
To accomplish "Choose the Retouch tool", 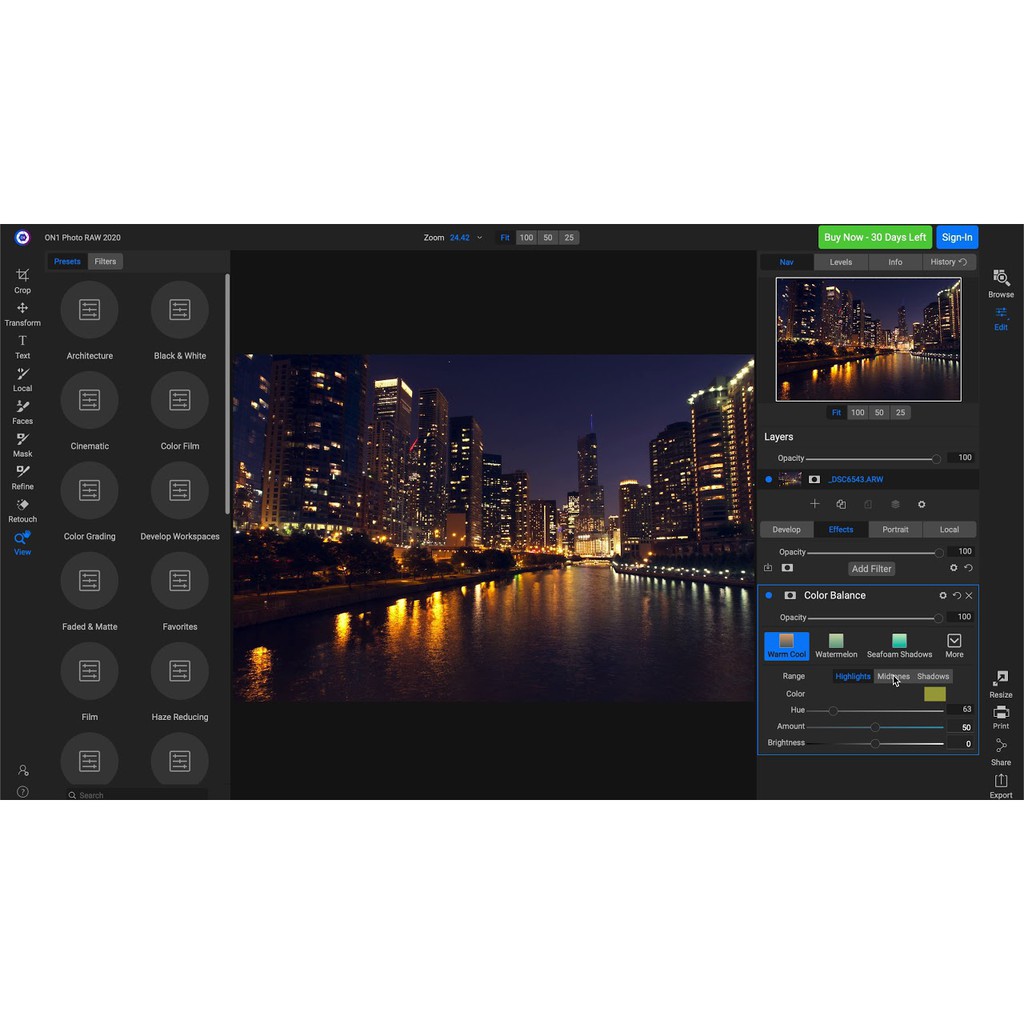I will 22,509.
